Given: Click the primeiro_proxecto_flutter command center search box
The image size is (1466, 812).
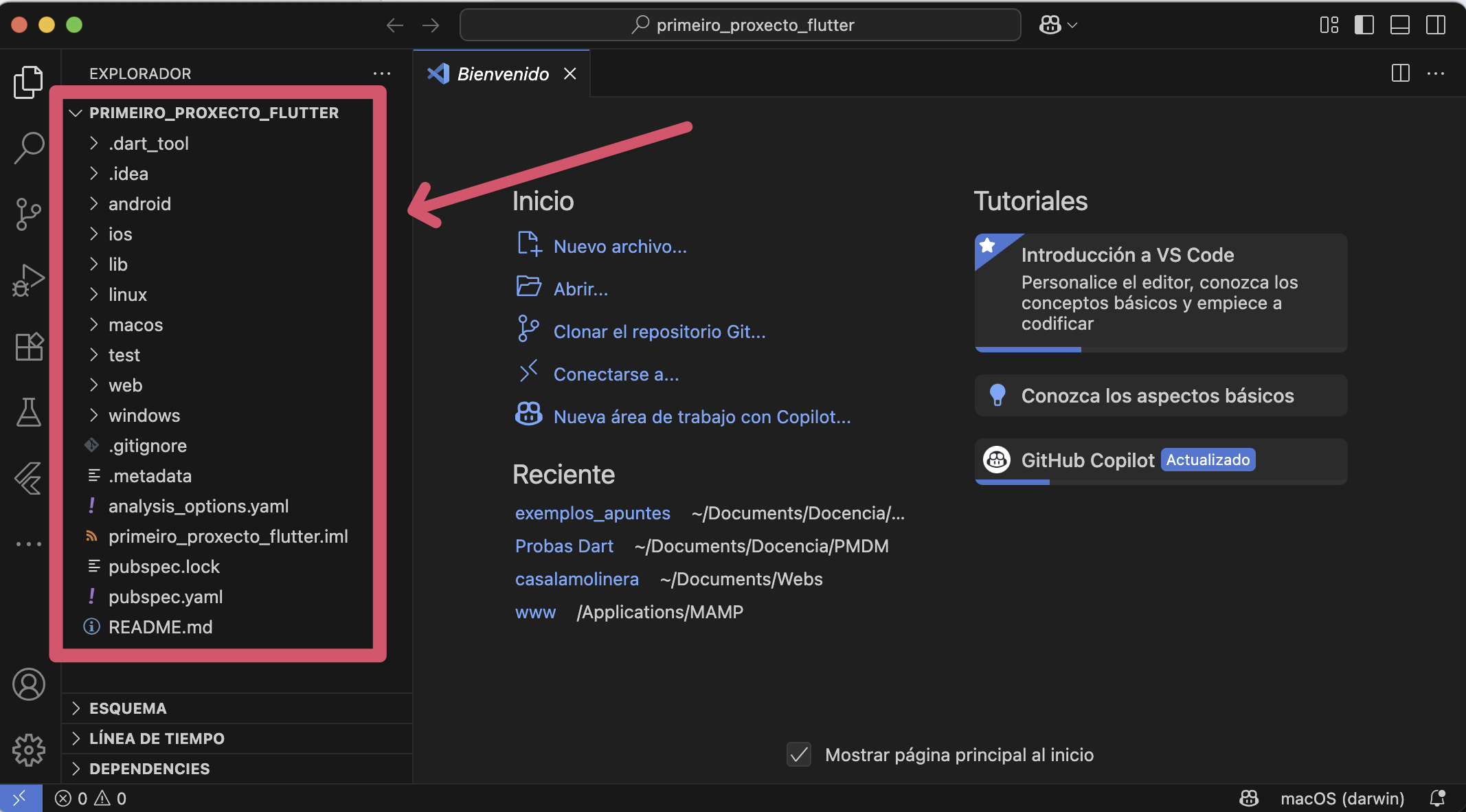Looking at the screenshot, I should [741, 25].
